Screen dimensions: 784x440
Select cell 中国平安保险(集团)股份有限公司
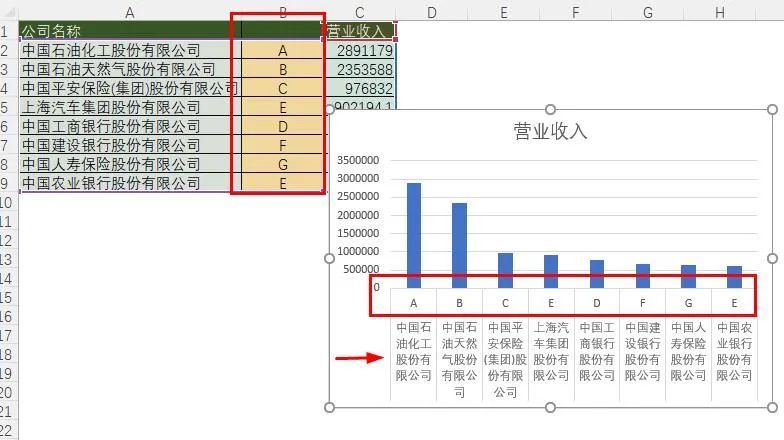pos(130,88)
